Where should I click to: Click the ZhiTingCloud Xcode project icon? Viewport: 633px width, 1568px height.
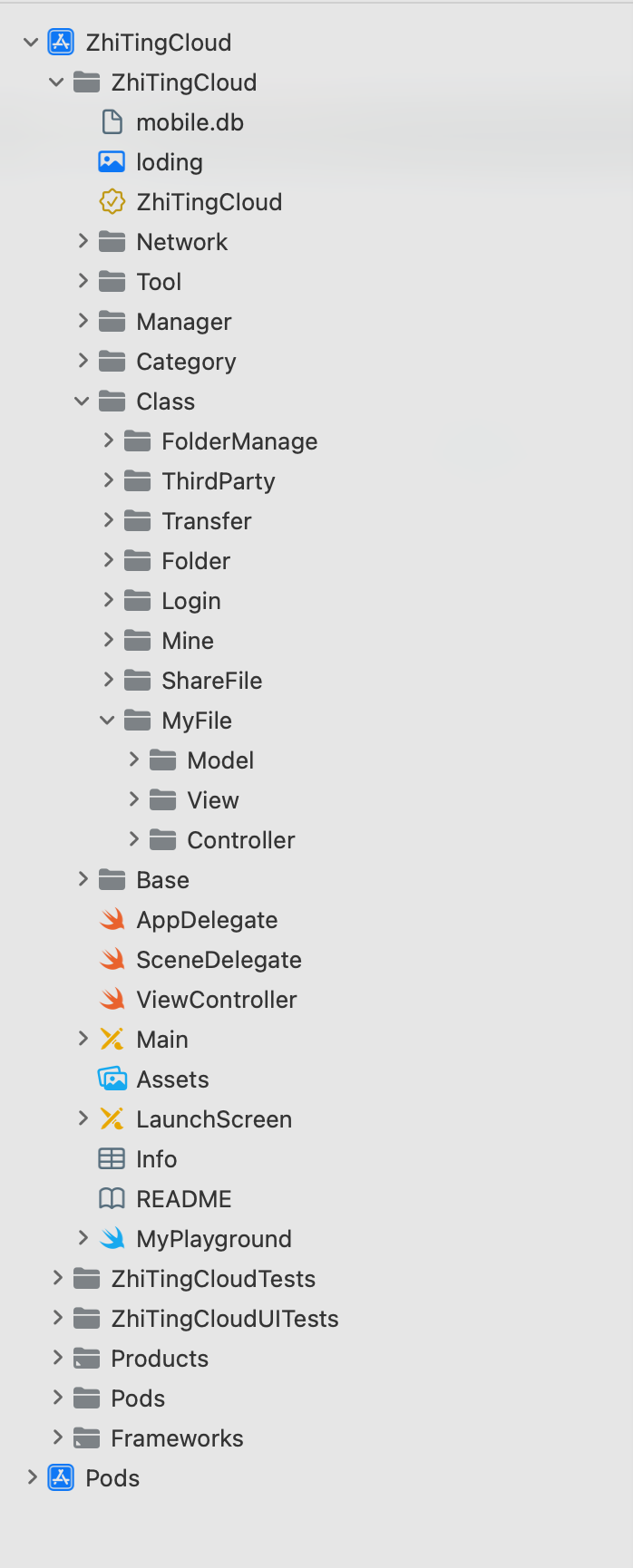[x=61, y=43]
